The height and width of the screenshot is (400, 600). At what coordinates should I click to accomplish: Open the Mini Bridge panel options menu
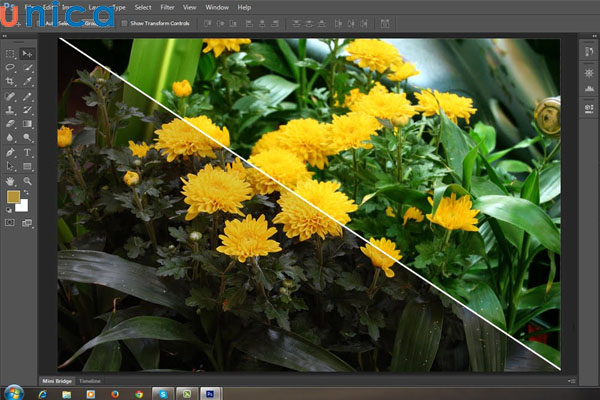pos(571,381)
